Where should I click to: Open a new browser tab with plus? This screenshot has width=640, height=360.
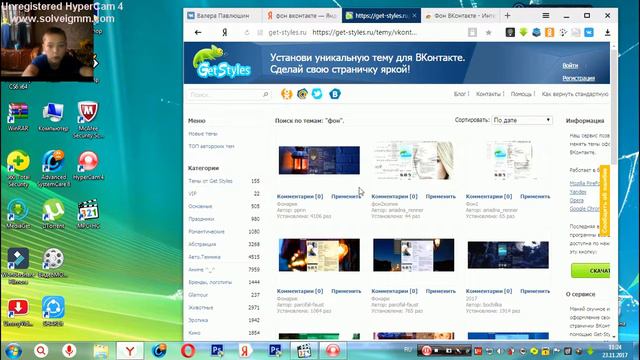(x=507, y=16)
